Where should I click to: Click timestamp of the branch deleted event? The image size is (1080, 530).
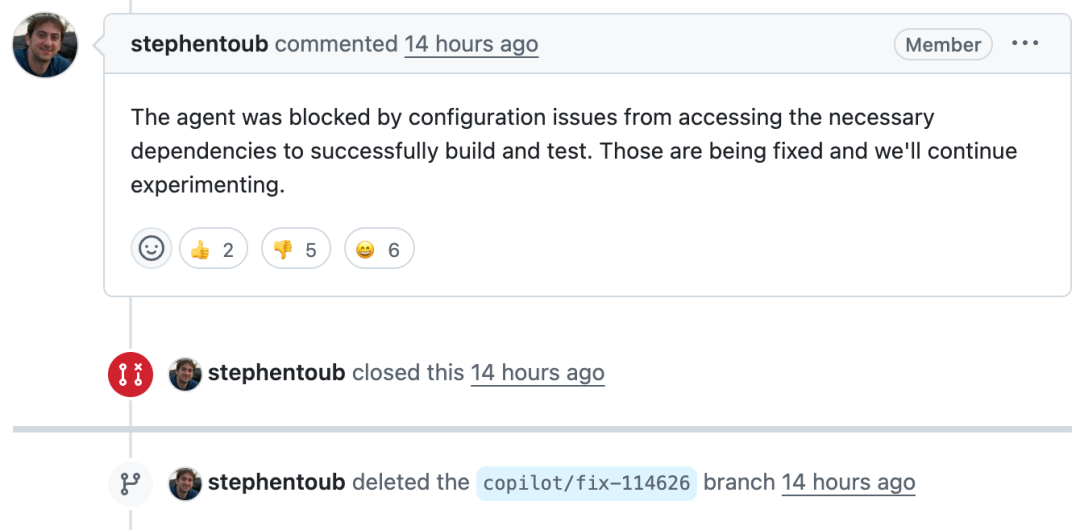click(848, 483)
